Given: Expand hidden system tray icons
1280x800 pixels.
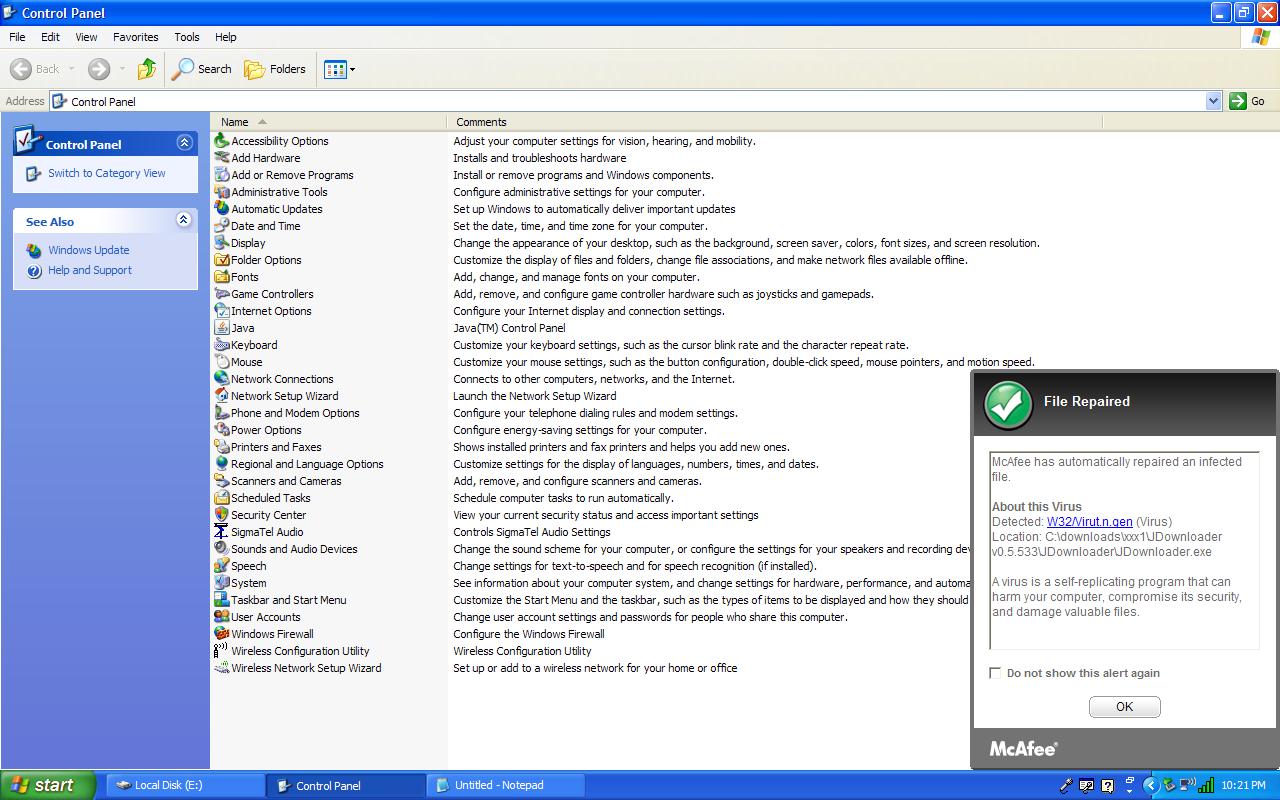Looking at the screenshot, I should 1150,786.
